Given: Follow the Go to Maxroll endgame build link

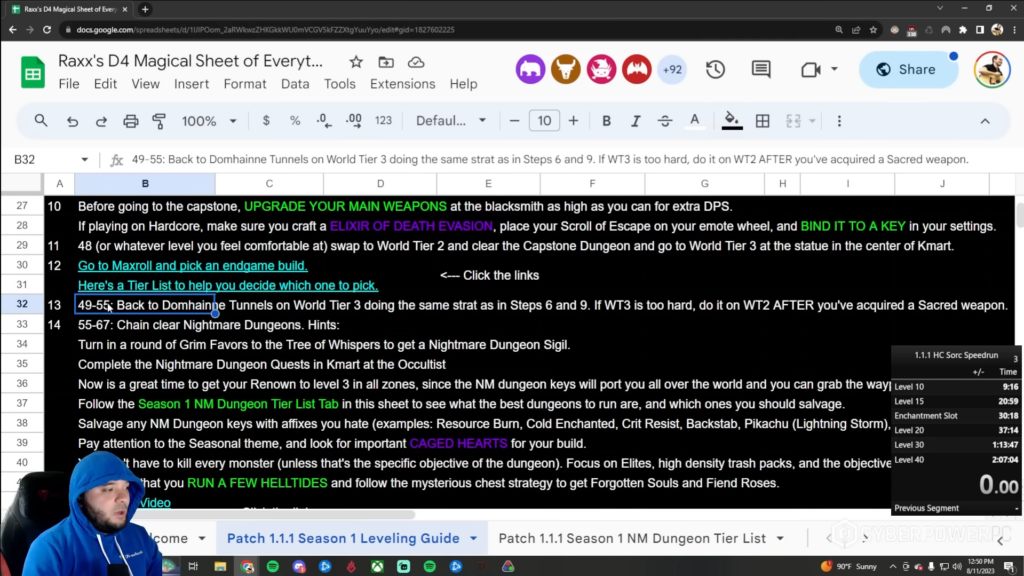Looking at the screenshot, I should tap(192, 266).
